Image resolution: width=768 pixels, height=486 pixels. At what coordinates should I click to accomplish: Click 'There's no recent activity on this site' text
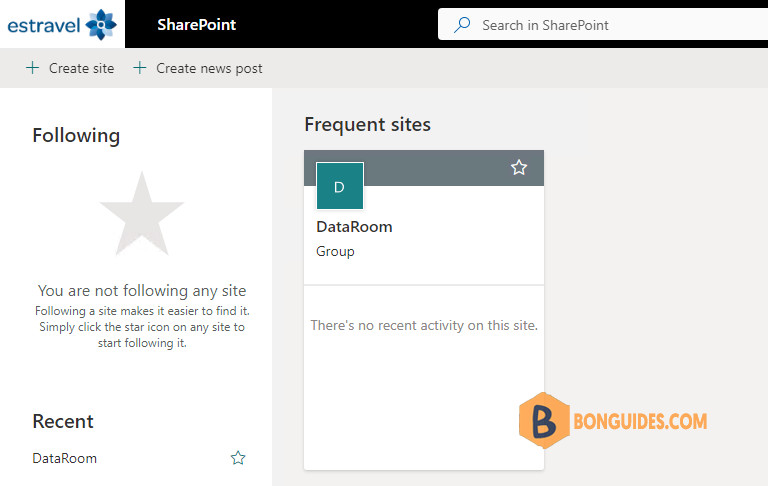click(x=424, y=325)
